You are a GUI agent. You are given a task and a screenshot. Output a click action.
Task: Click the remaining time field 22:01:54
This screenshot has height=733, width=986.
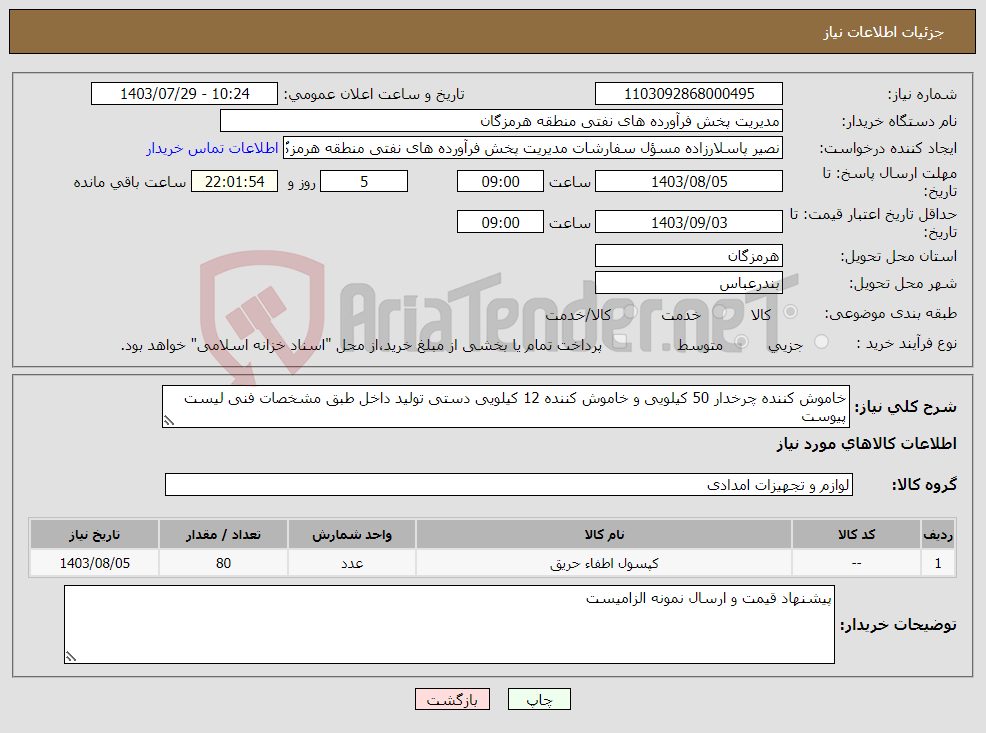[x=235, y=182]
